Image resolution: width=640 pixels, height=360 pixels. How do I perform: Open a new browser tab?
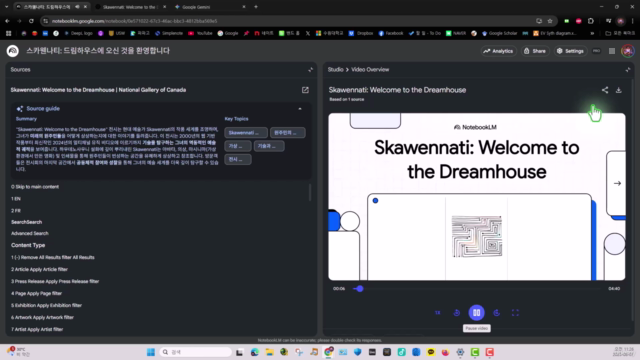[256, 7]
